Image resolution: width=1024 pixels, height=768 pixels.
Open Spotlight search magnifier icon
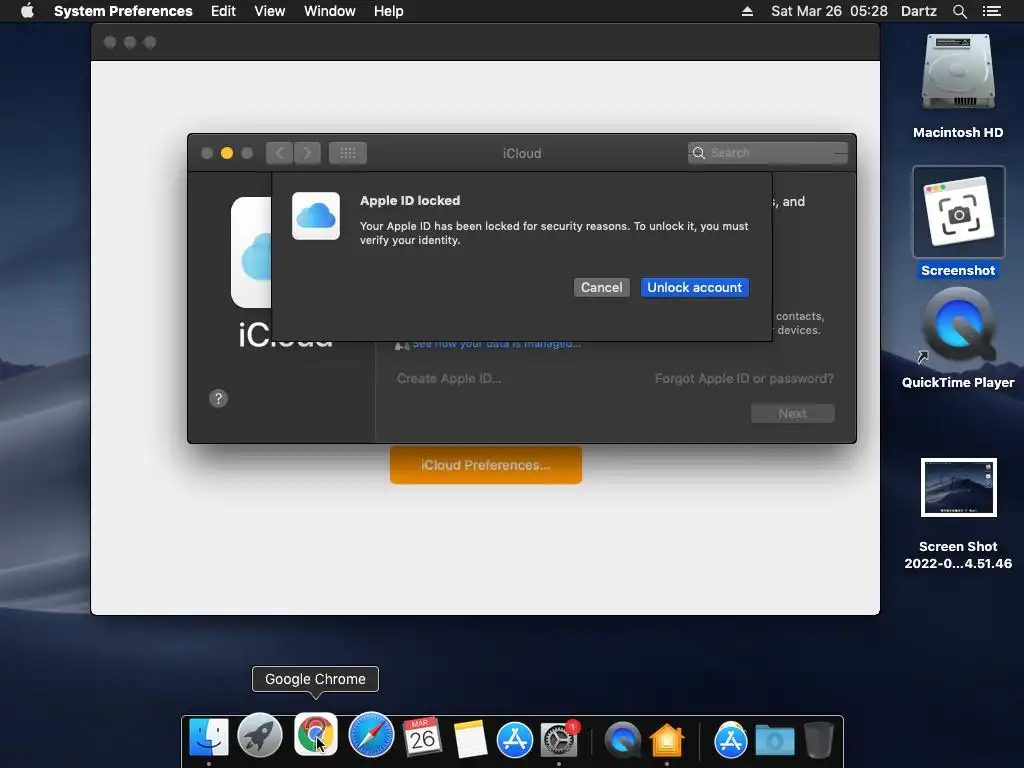pyautogui.click(x=959, y=11)
